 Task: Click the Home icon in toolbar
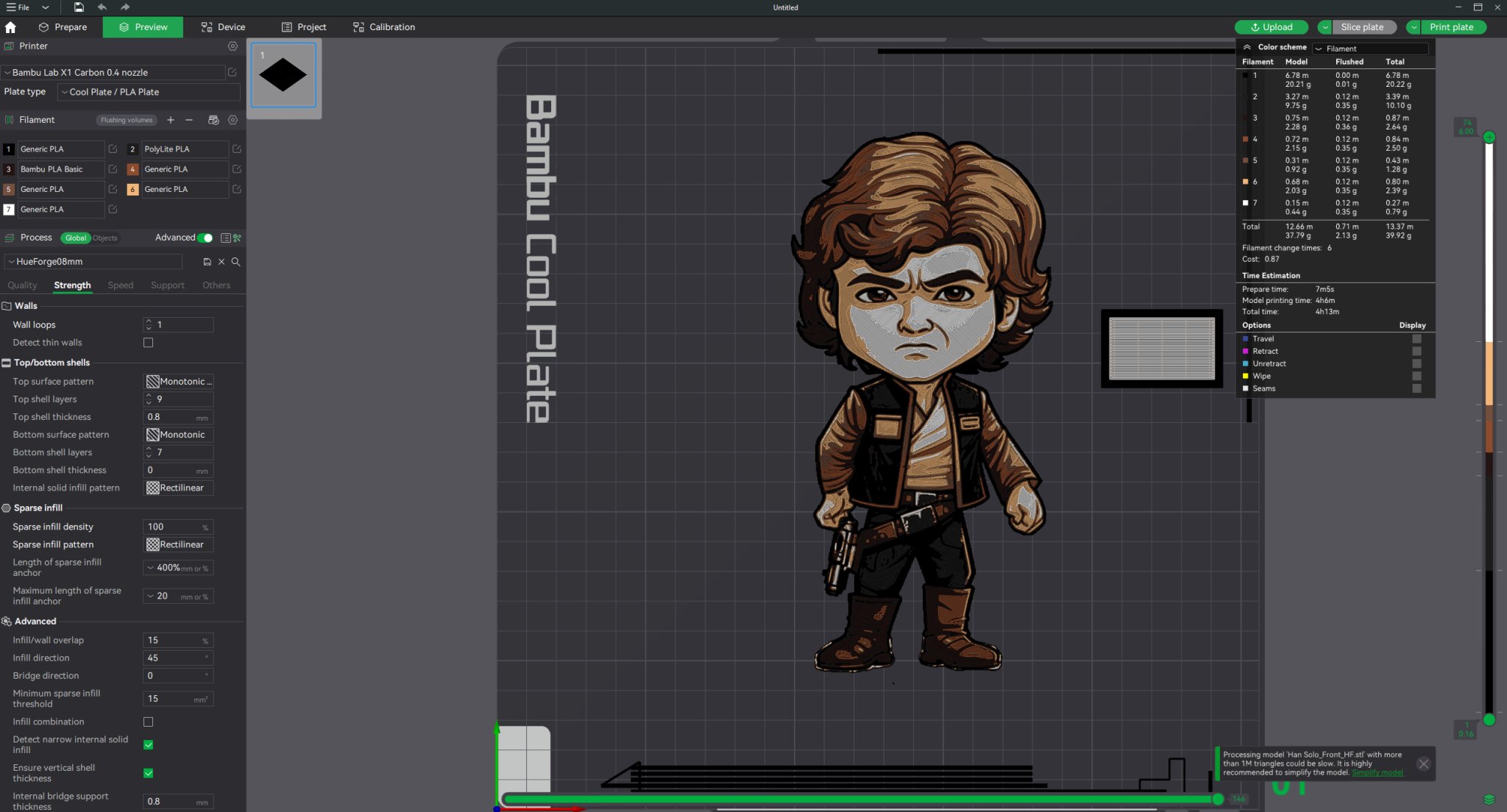pyautogui.click(x=10, y=26)
